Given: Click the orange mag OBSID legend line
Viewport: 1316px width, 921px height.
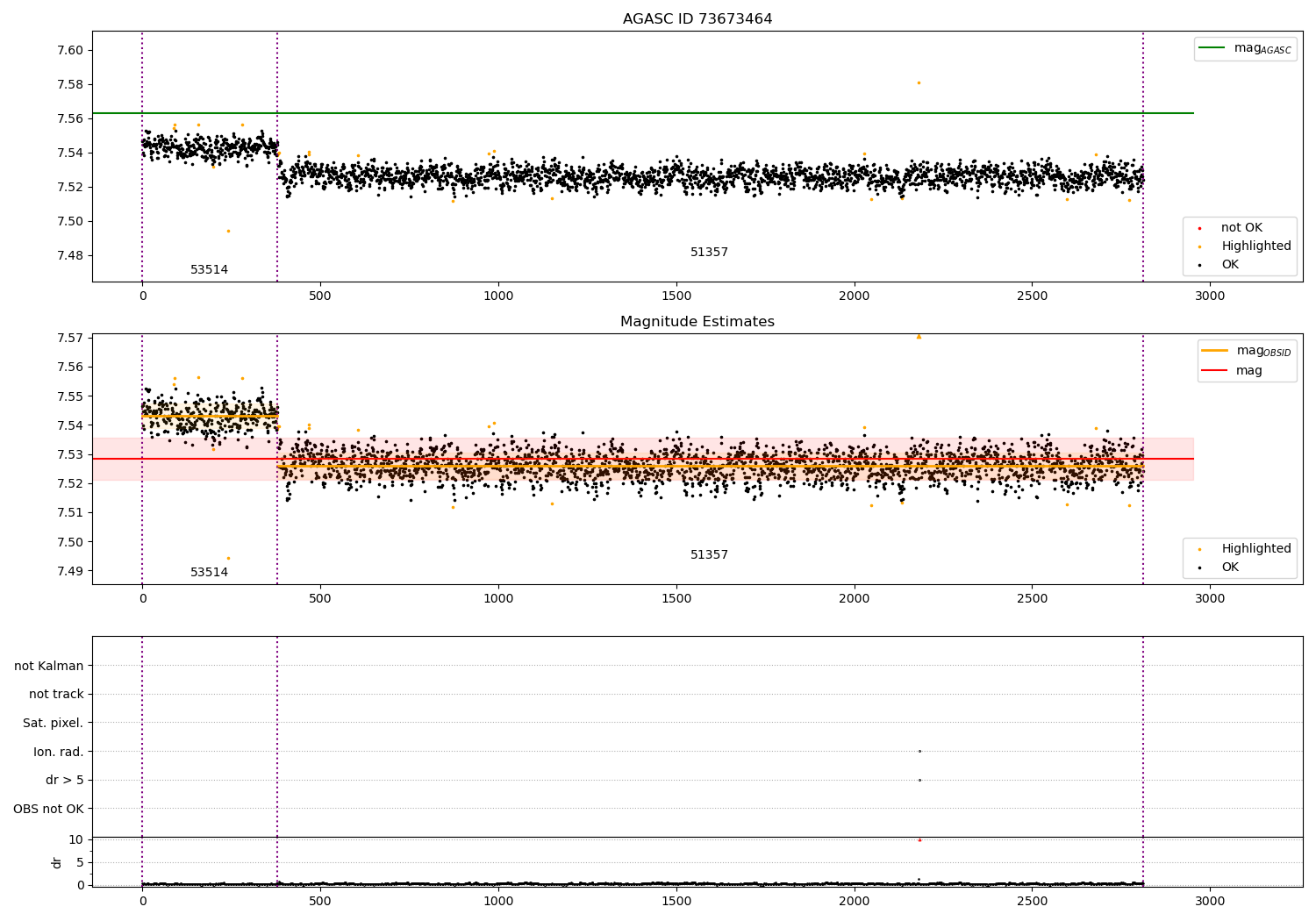Looking at the screenshot, I should coord(1214,351).
